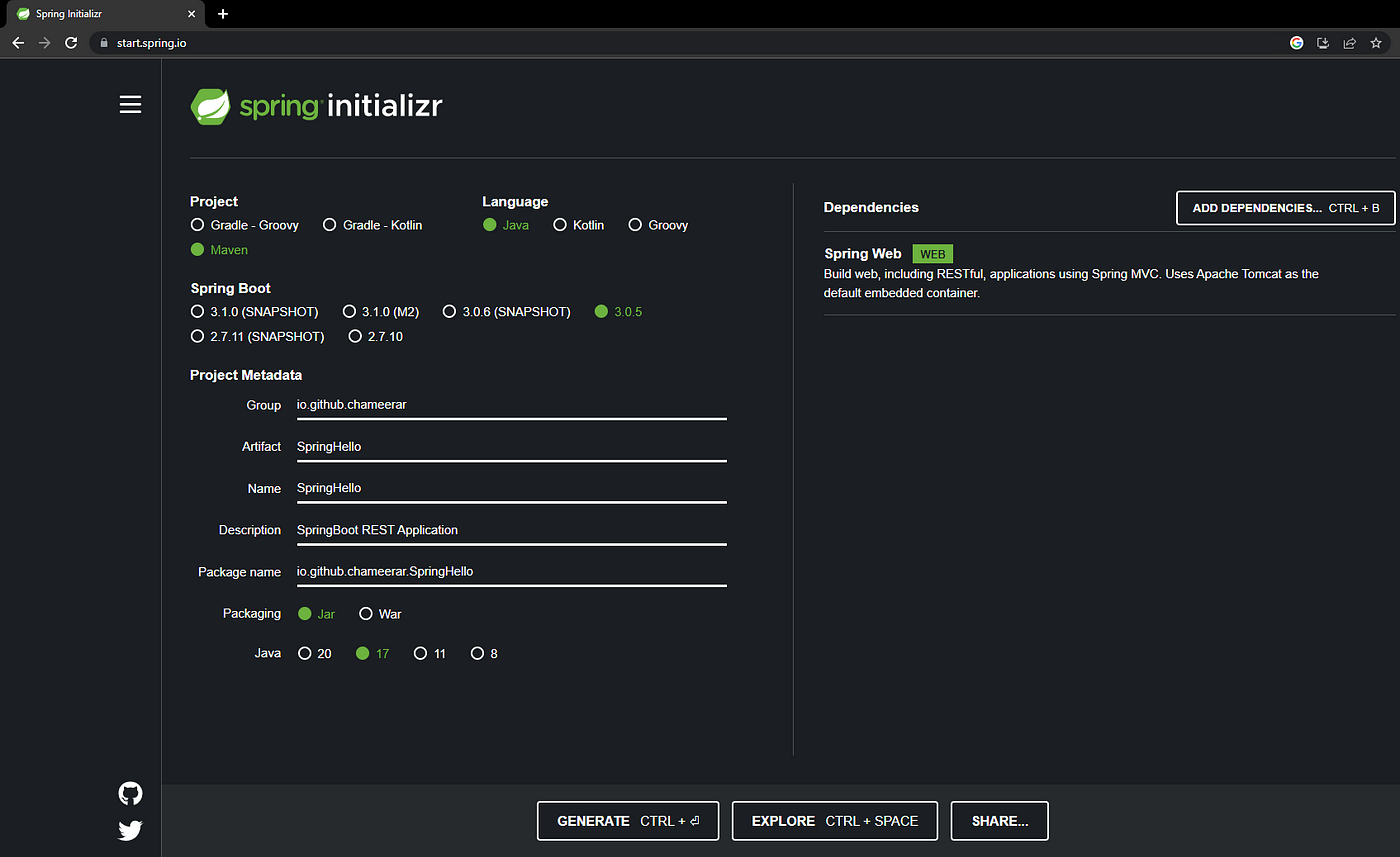
Task: Click the install app icon in address bar
Action: coord(1323,43)
